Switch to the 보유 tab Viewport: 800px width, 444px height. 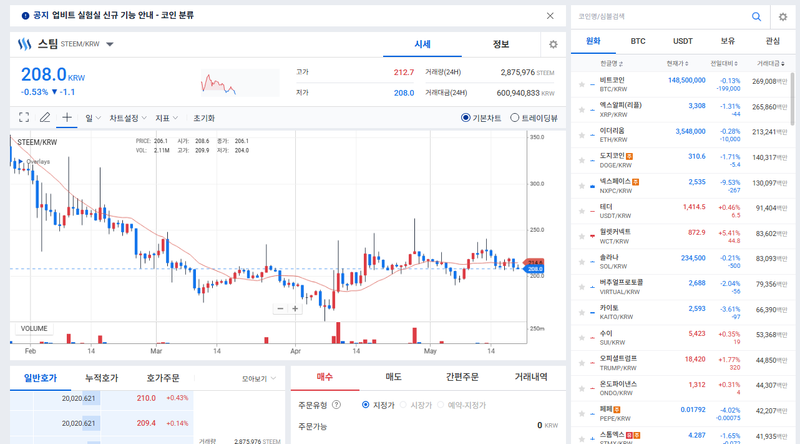coord(728,41)
